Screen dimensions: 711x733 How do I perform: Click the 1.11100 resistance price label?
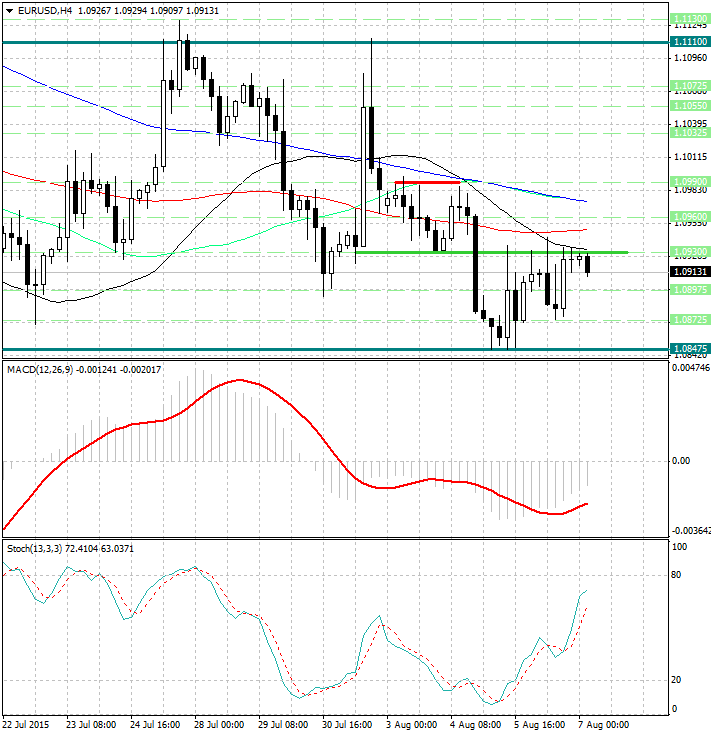(690, 42)
